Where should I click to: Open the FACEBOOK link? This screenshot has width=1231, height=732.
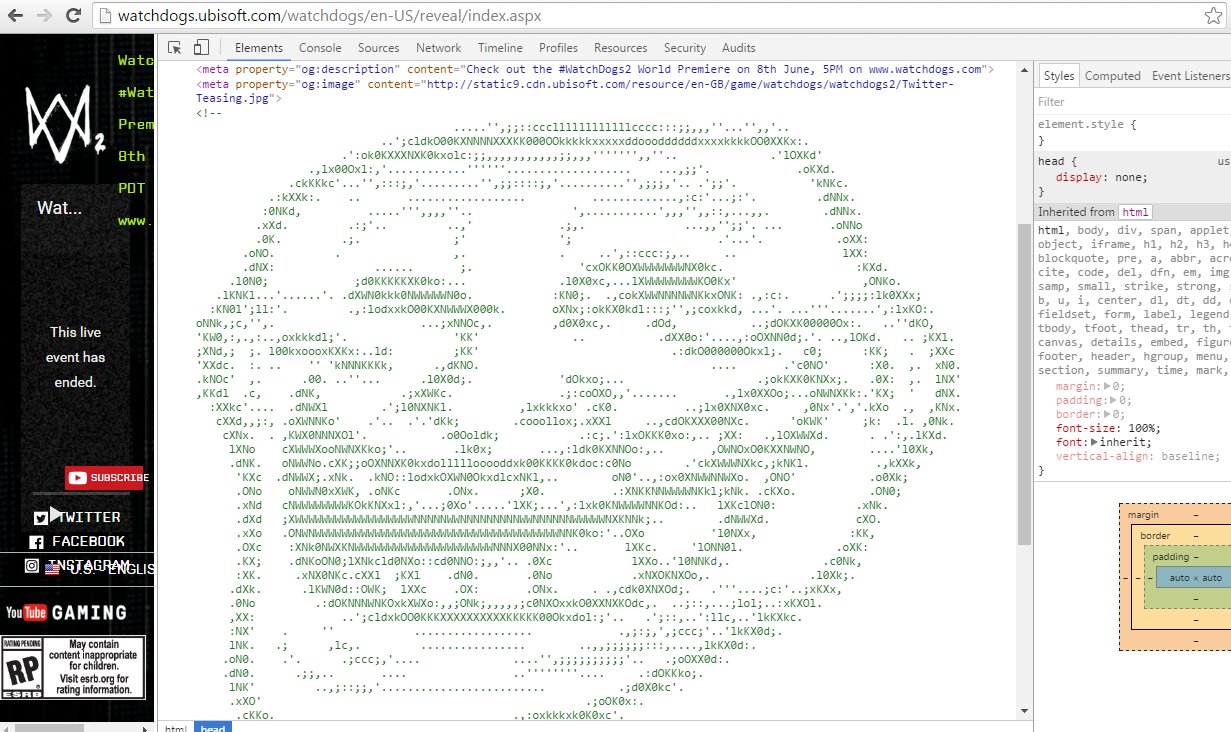point(88,542)
